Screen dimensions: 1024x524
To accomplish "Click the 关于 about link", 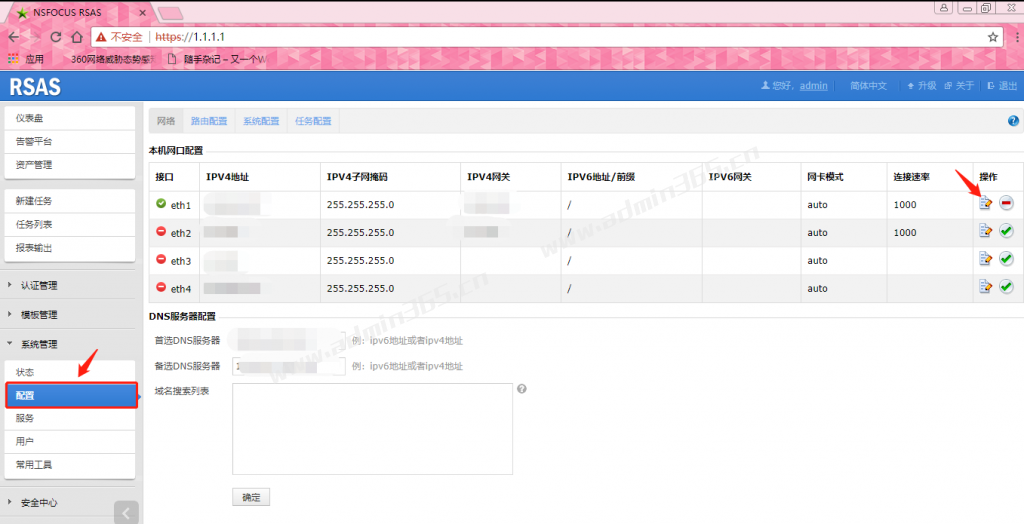I will 959,86.
